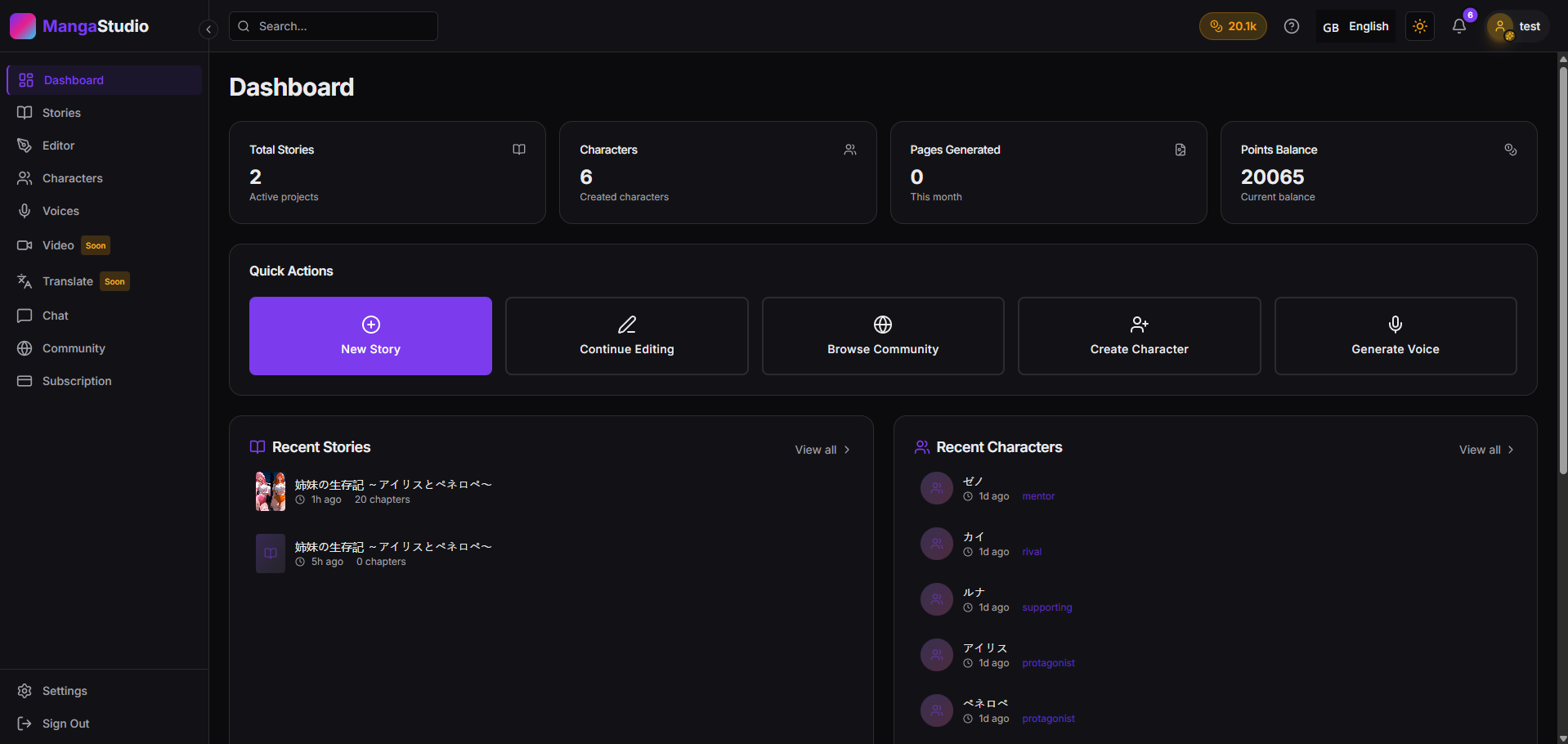This screenshot has width=1568, height=744.
Task: Open Chat in the sidebar
Action: [105, 316]
